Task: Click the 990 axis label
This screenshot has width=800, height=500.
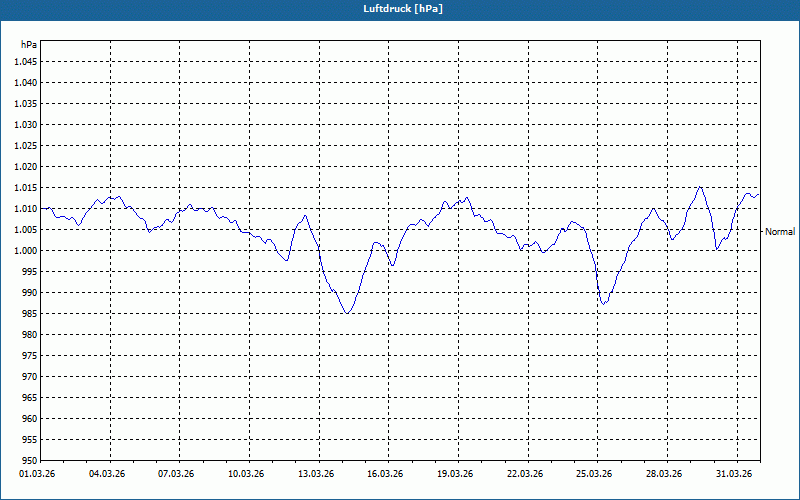Action: [x=30, y=293]
